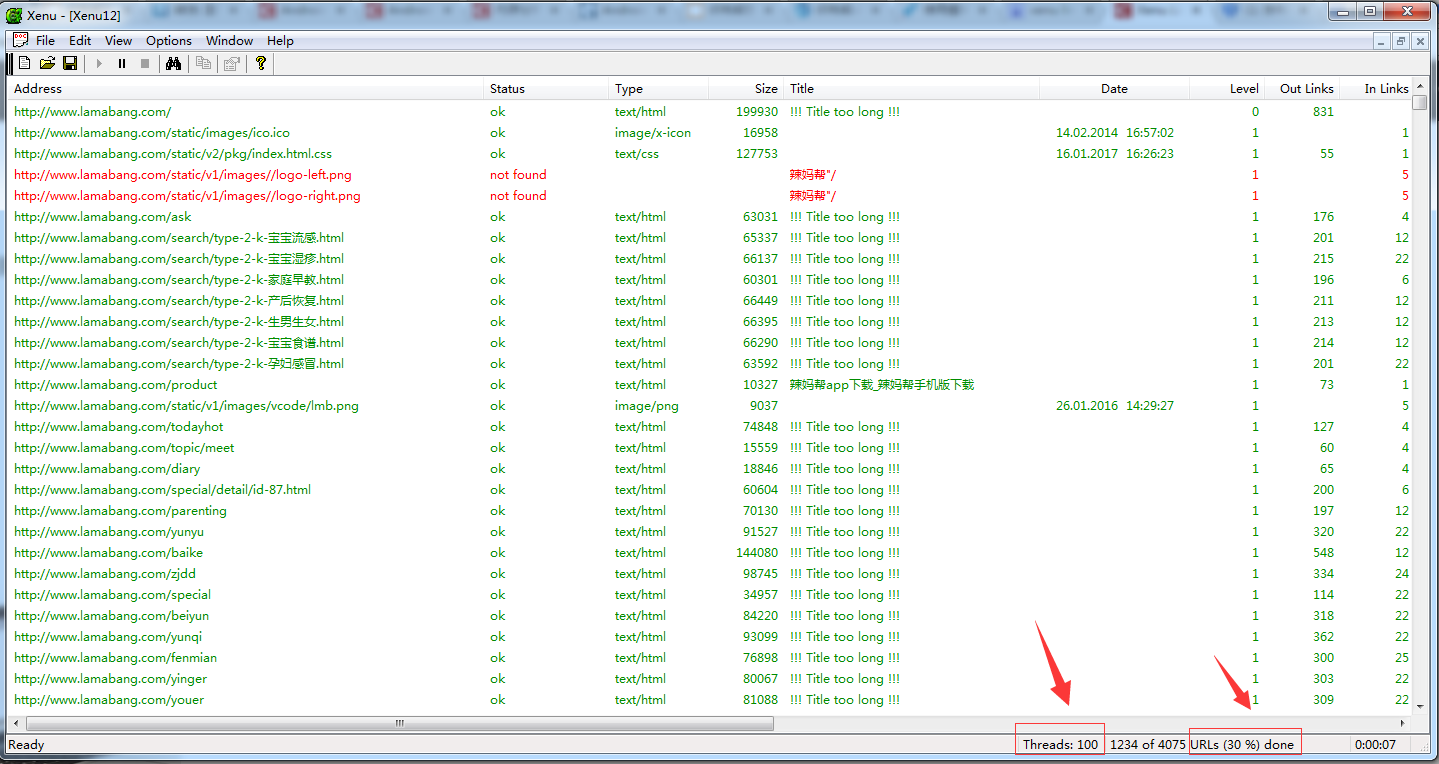Open the View menu

(118, 40)
